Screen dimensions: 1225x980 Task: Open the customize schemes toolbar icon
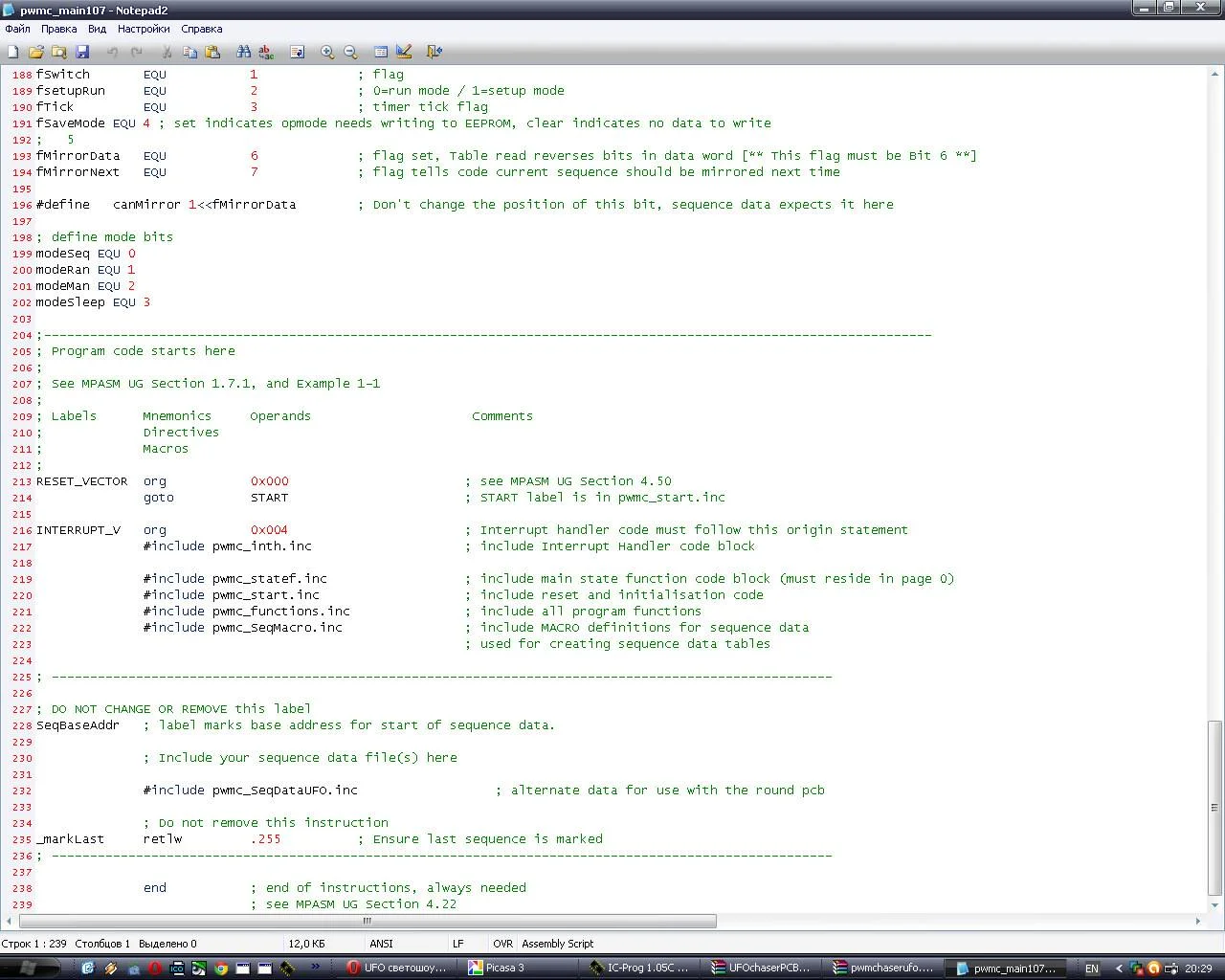[404, 52]
